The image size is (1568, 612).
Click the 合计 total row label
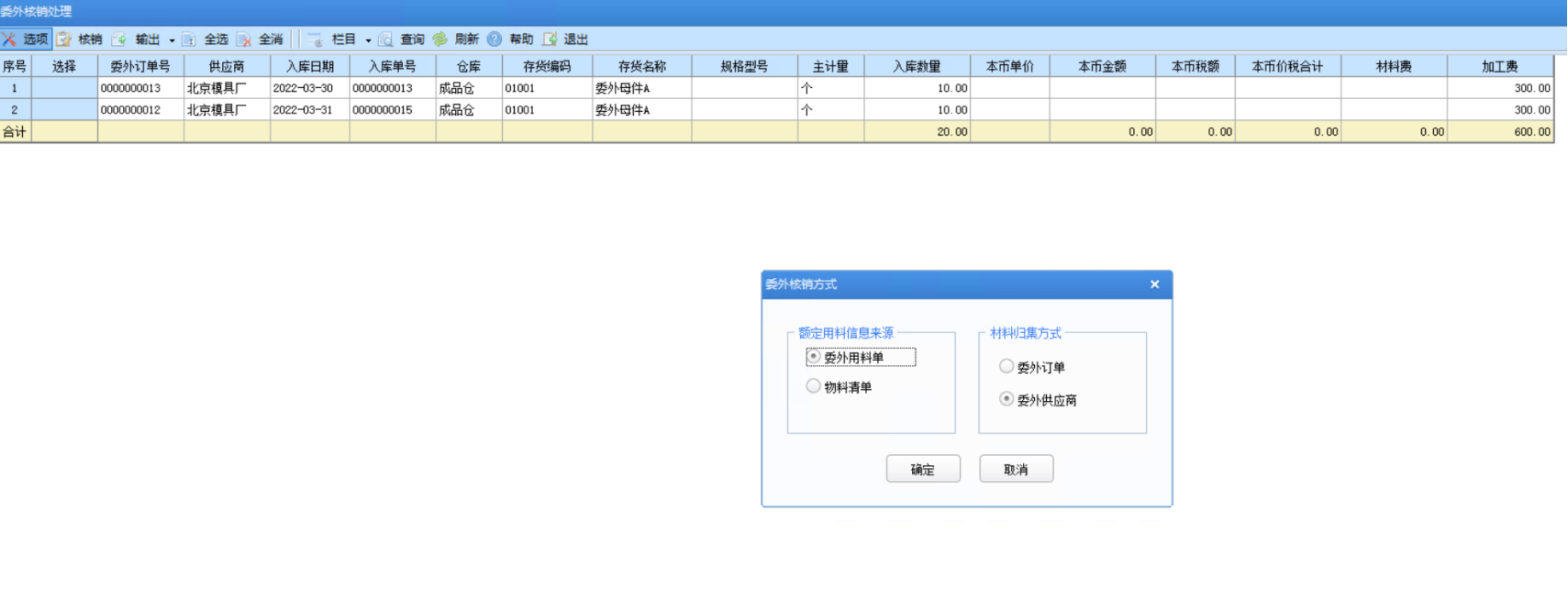(15, 131)
